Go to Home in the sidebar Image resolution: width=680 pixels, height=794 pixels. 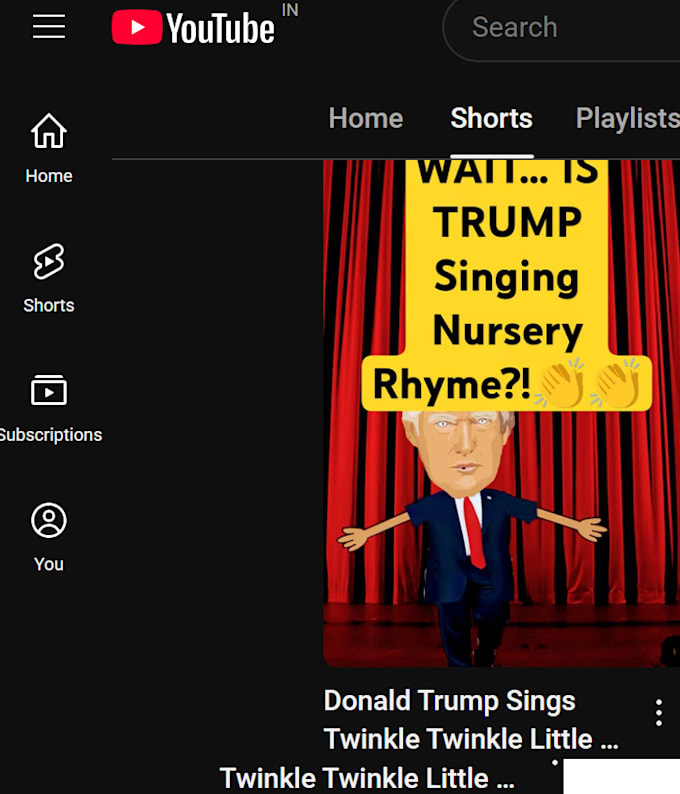click(49, 149)
